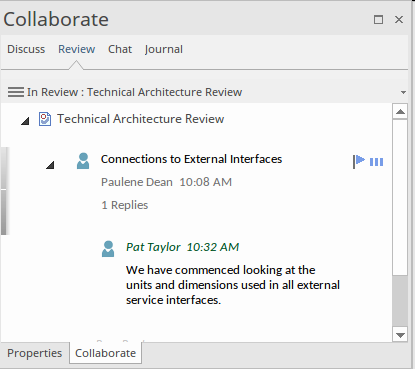Select the Review tab
The height and width of the screenshot is (369, 415).
[77, 49]
